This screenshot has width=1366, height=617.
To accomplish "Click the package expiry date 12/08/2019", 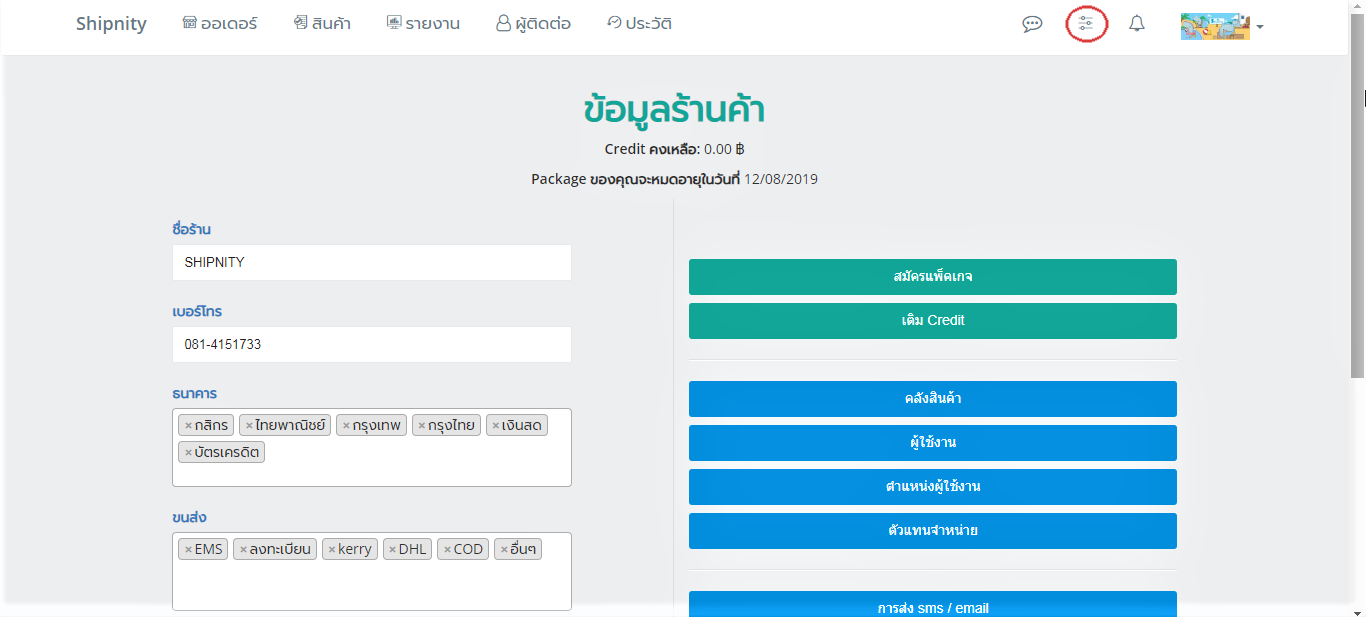I will (x=781, y=180).
